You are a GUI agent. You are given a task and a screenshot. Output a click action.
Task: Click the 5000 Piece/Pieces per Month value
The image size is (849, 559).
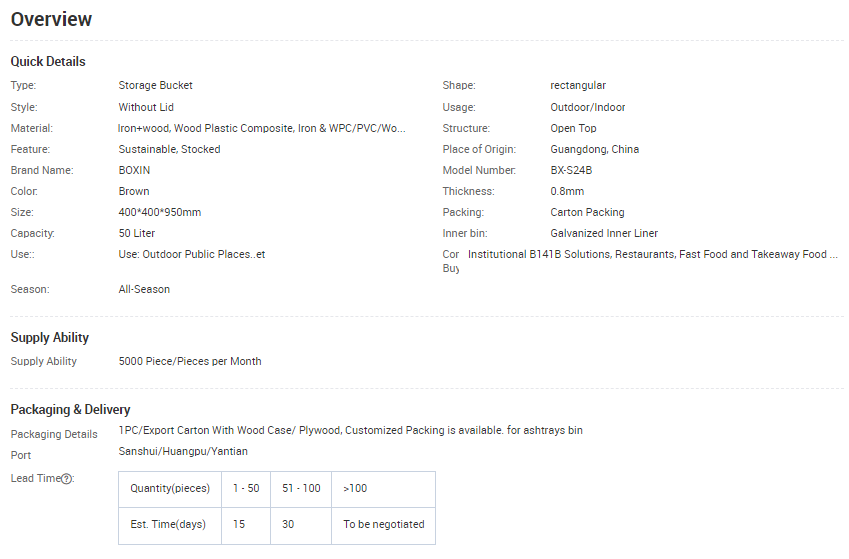(x=190, y=361)
